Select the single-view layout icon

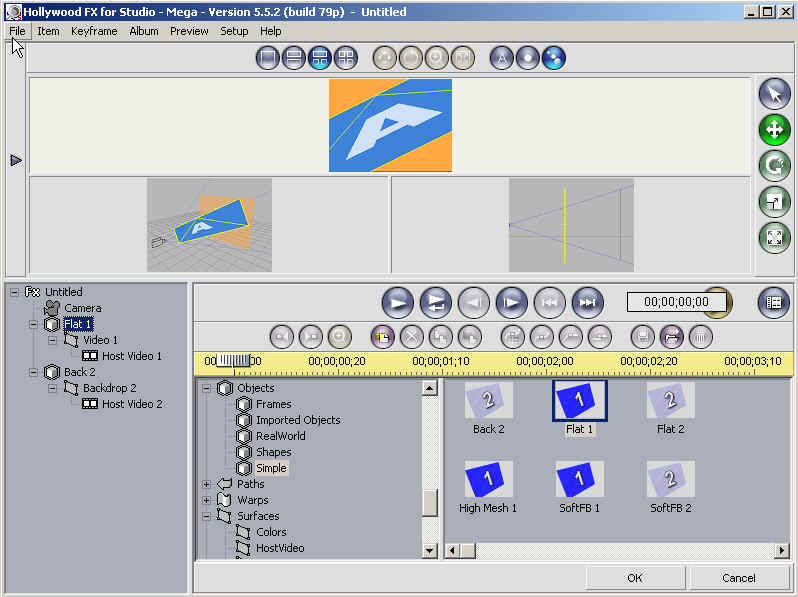coord(268,58)
